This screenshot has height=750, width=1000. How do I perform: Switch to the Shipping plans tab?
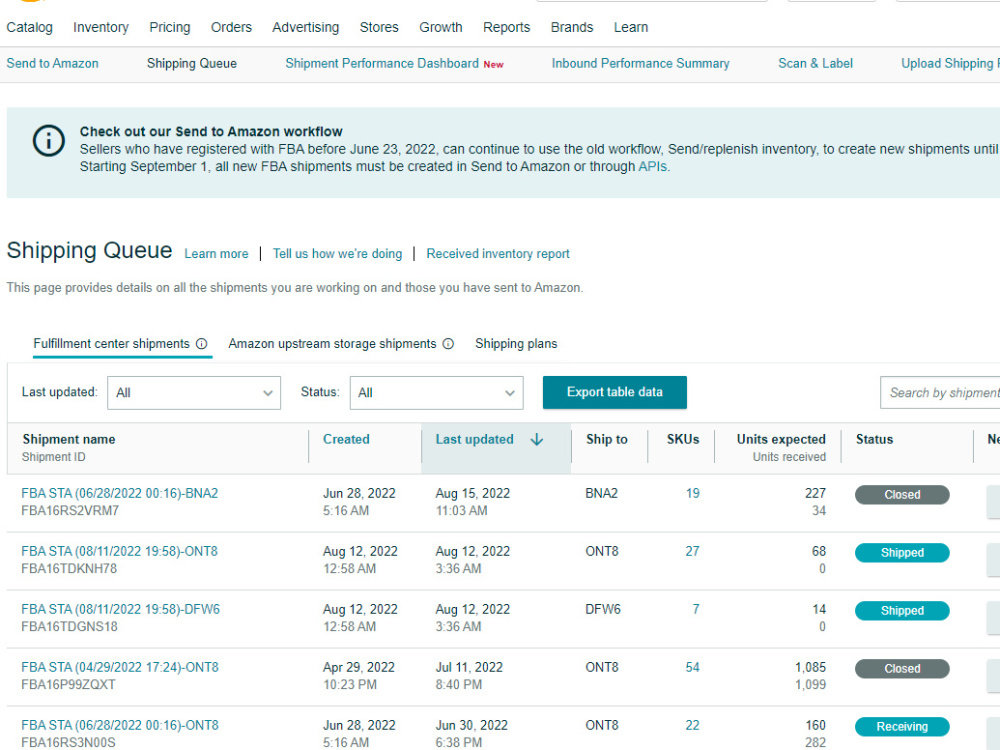516,344
